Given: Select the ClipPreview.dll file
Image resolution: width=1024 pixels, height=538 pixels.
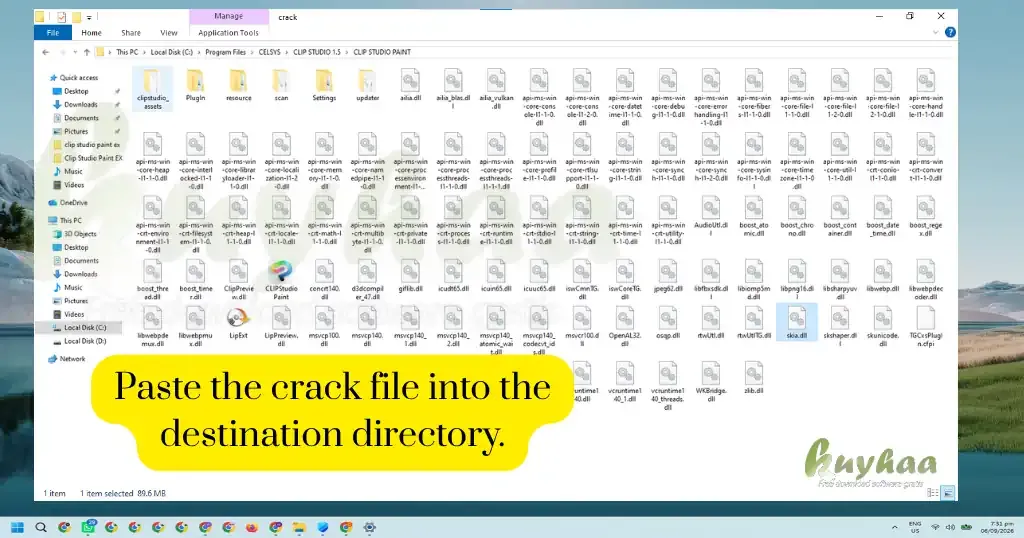Looking at the screenshot, I should 238,279.
